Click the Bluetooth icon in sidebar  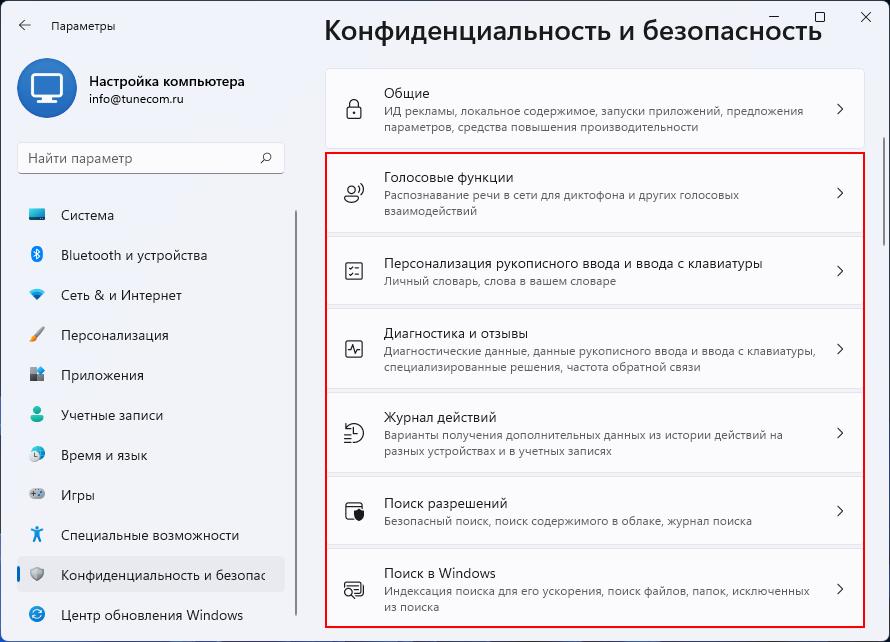[x=37, y=254]
